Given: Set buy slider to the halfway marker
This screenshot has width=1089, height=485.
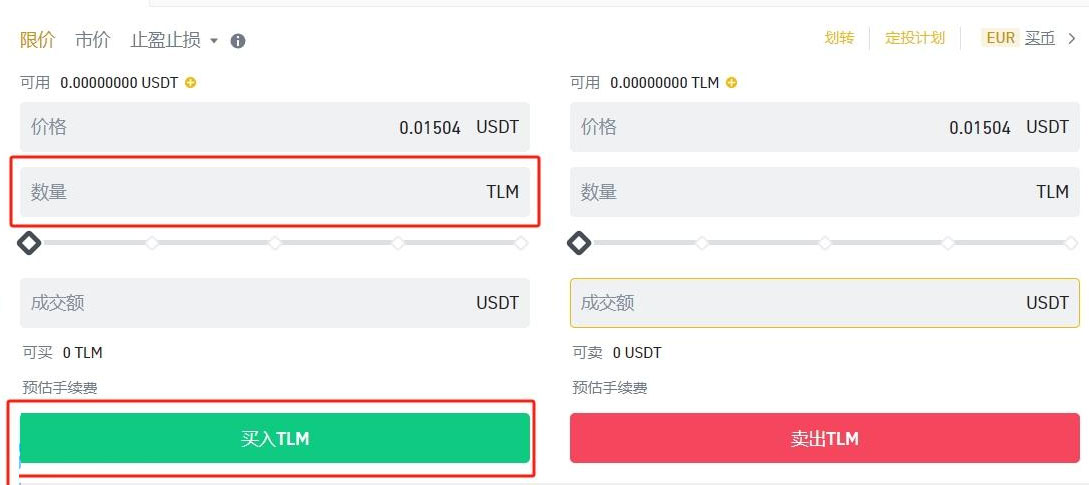Looking at the screenshot, I should coord(275,243).
